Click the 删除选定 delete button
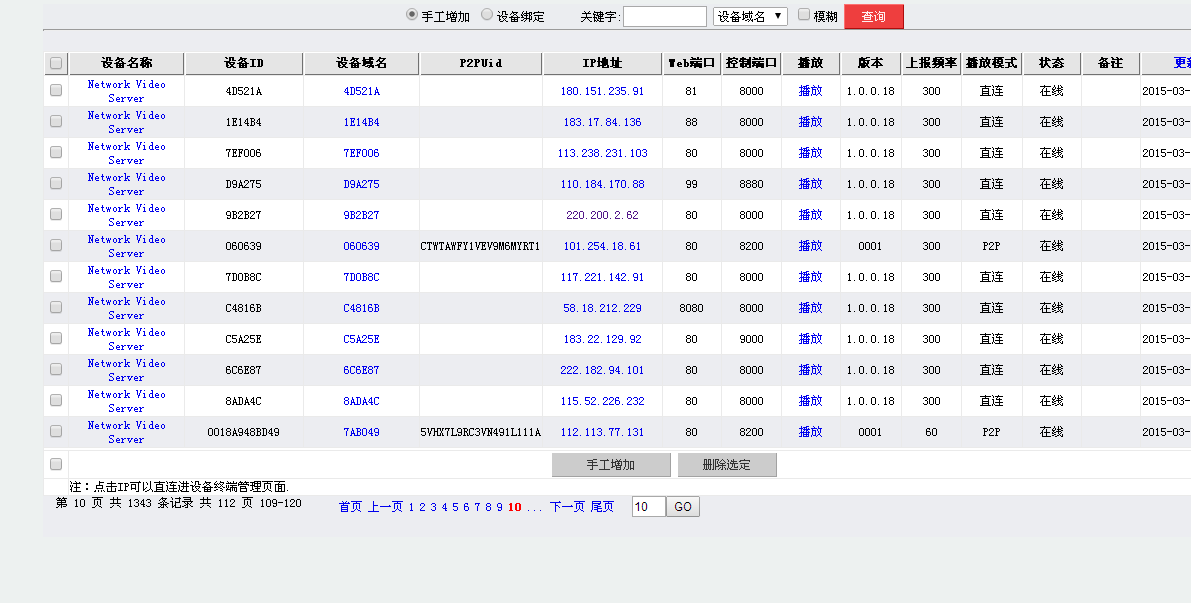The height and width of the screenshot is (603, 1191). click(727, 465)
